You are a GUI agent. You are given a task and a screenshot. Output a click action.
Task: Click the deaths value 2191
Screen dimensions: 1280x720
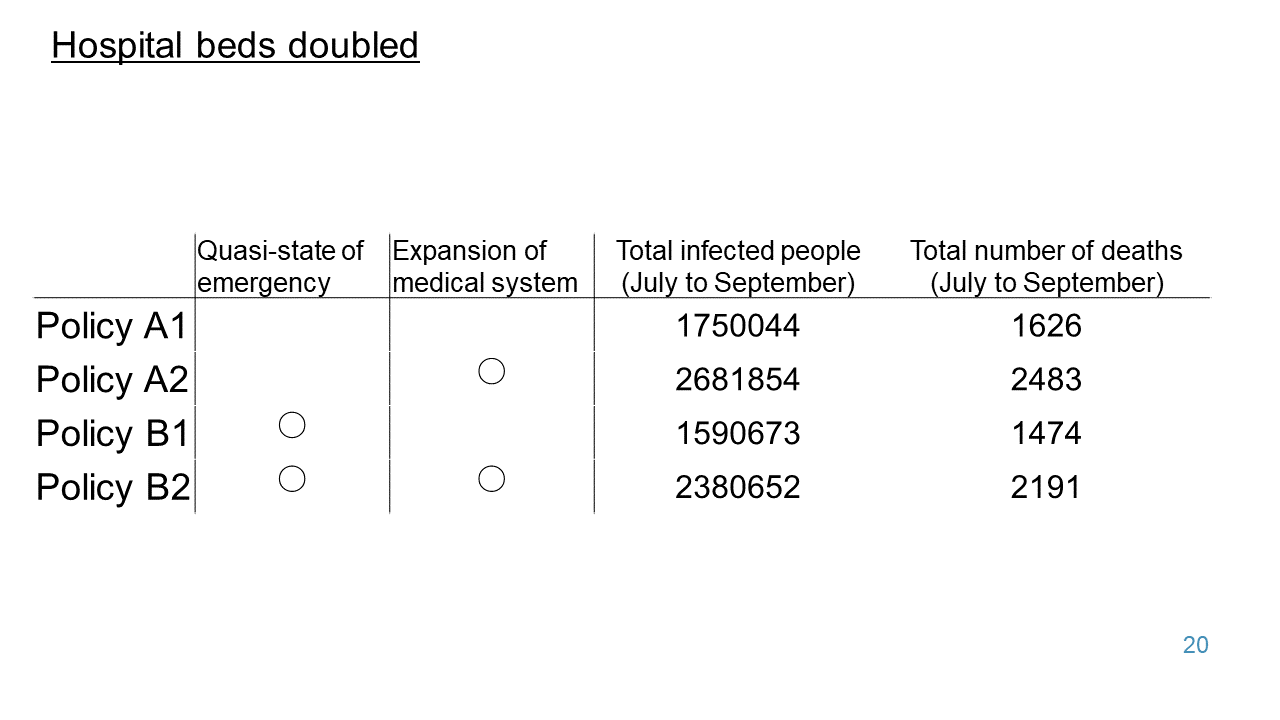pos(1046,488)
